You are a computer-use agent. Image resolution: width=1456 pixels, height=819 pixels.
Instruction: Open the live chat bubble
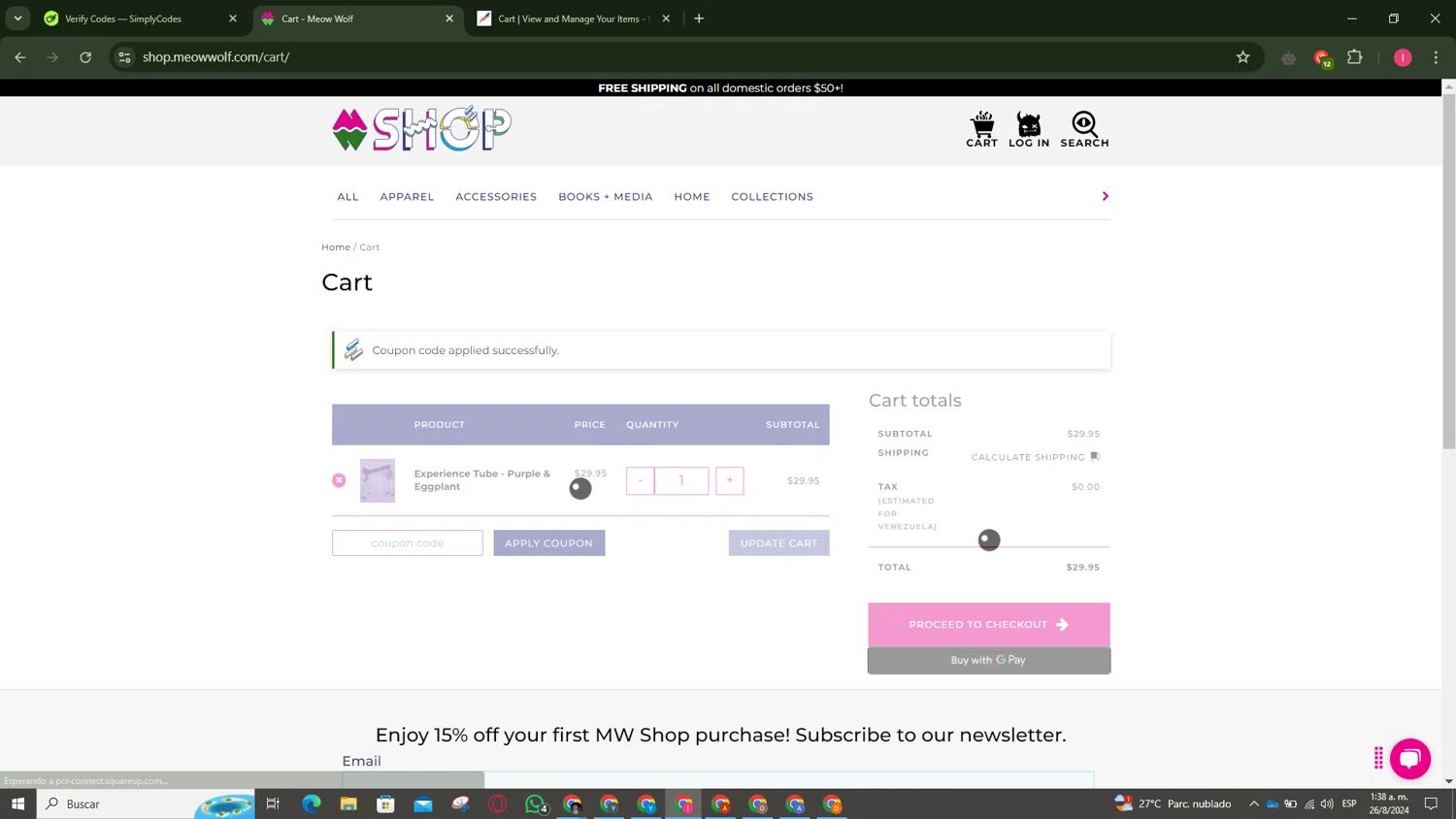click(x=1410, y=759)
